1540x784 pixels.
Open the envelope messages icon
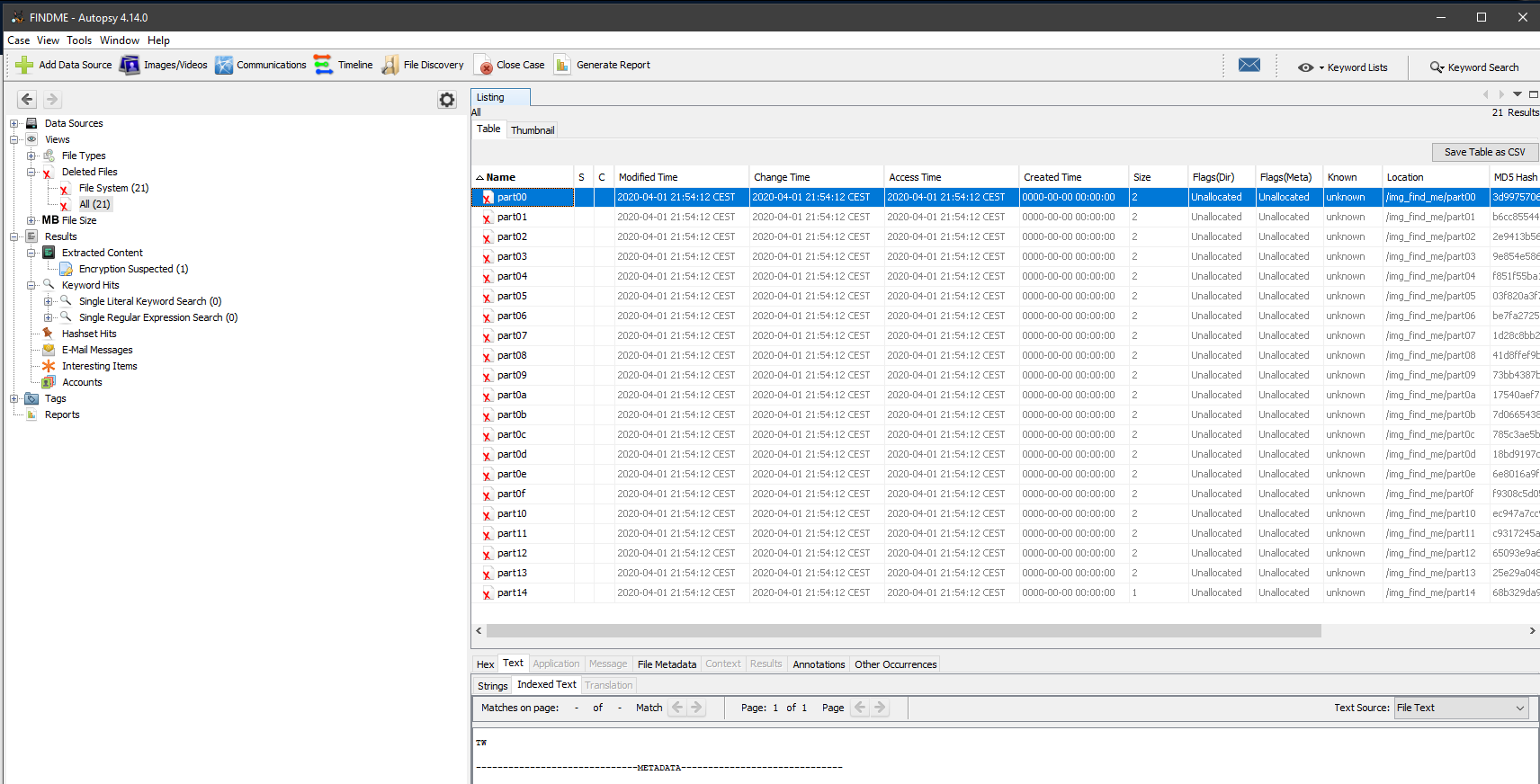coord(1249,65)
